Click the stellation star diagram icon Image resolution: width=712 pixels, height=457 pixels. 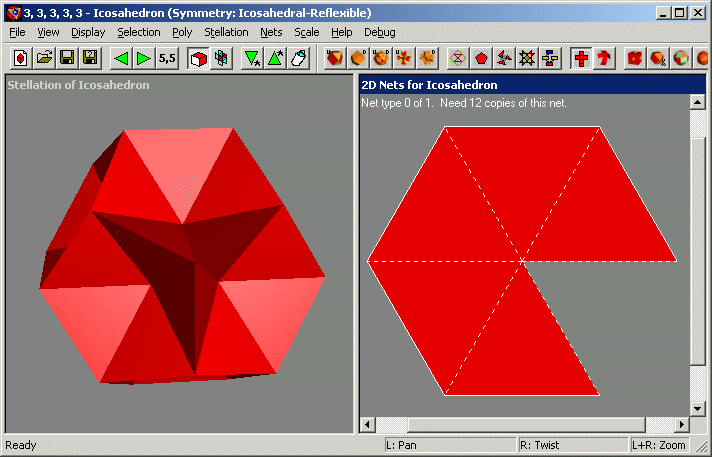coord(527,58)
